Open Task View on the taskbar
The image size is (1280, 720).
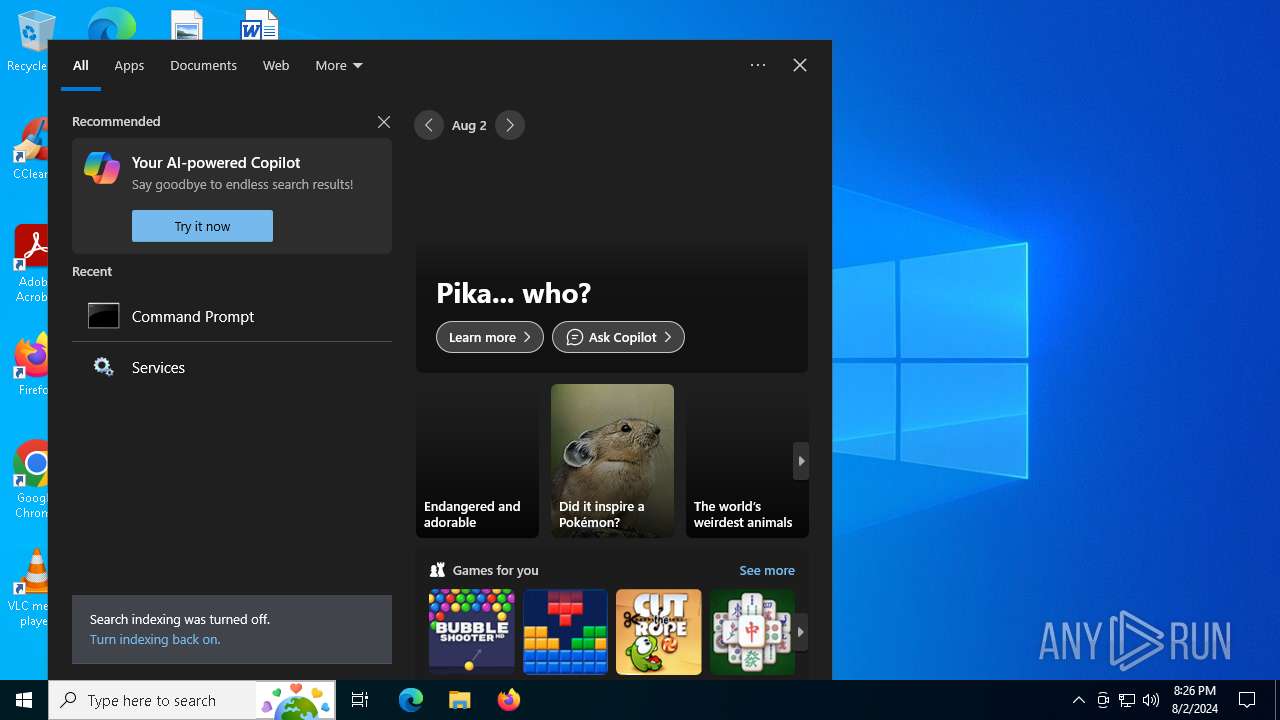click(x=360, y=700)
